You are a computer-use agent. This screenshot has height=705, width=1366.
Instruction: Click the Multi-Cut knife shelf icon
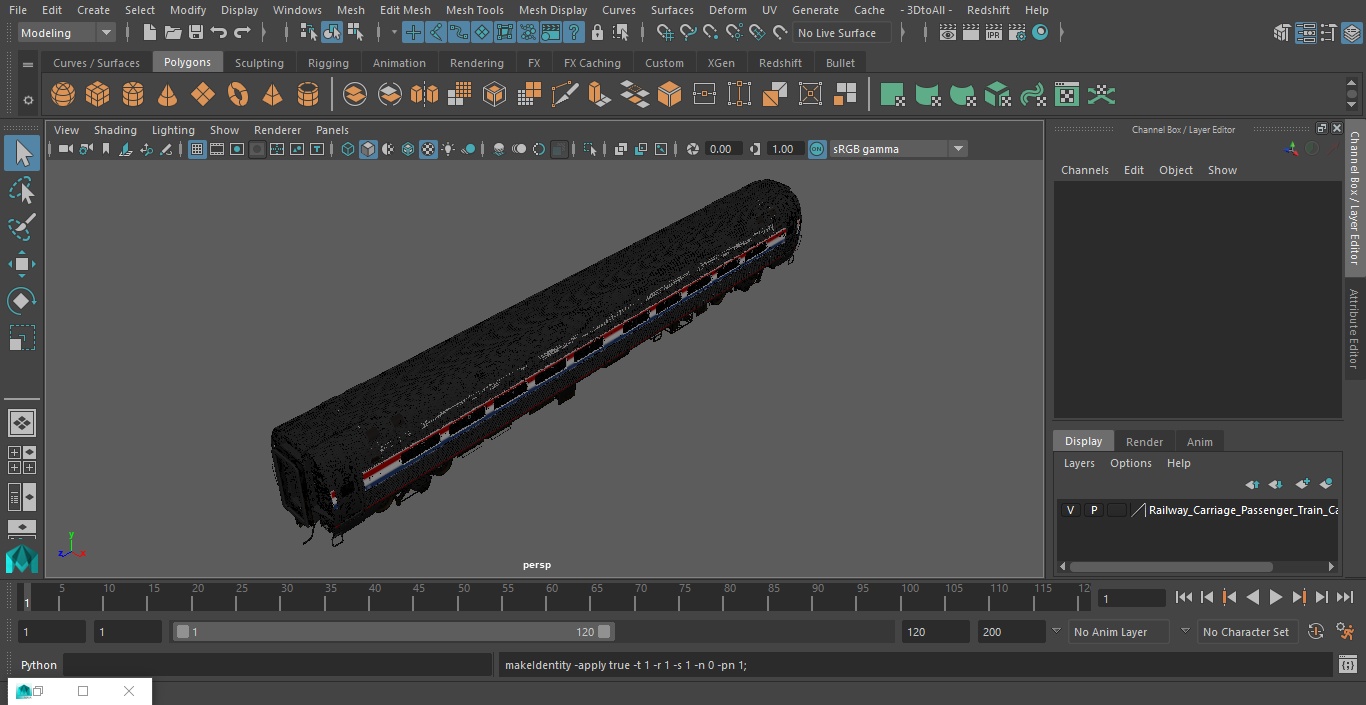click(565, 95)
